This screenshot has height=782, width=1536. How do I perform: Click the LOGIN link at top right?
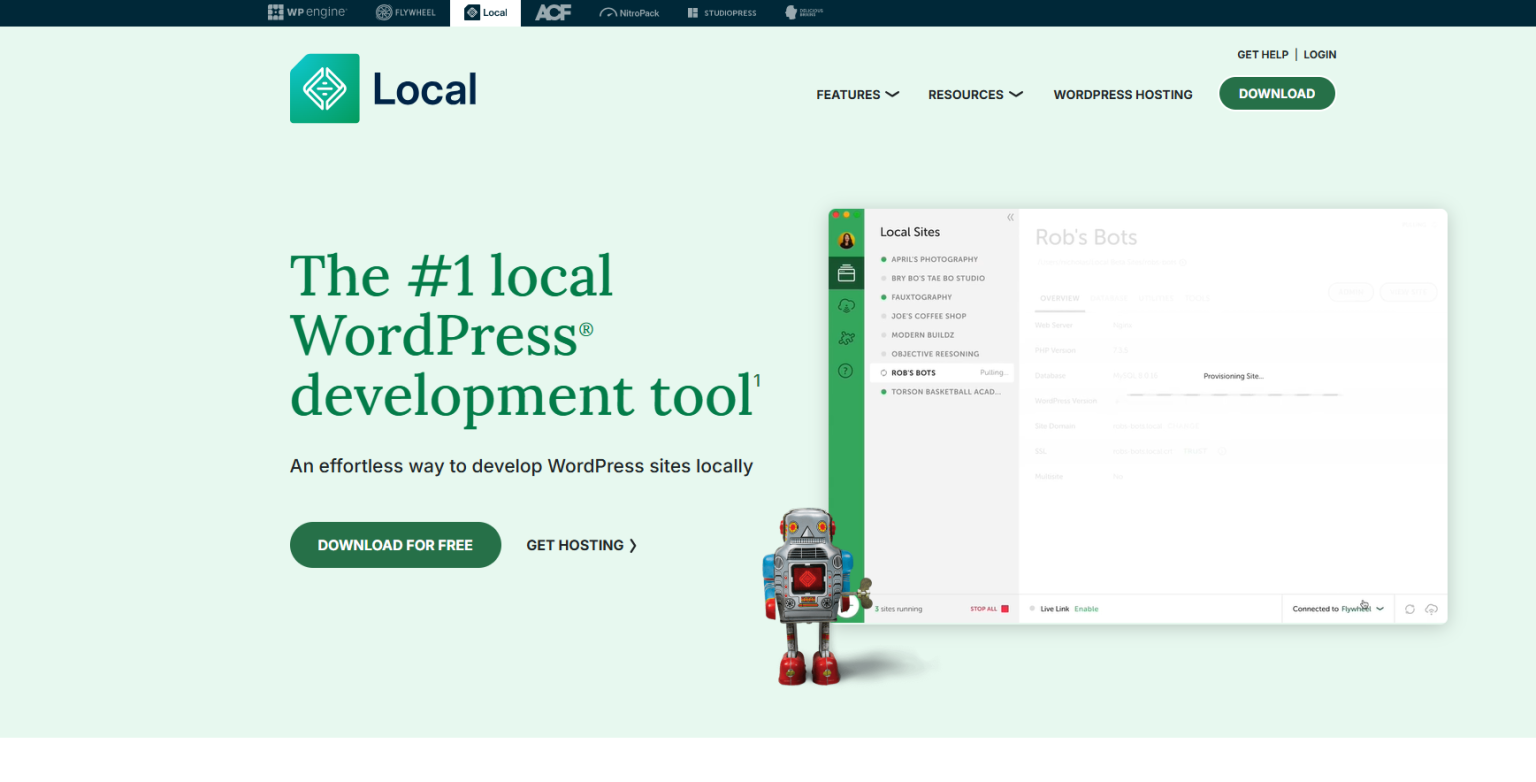pyautogui.click(x=1319, y=54)
